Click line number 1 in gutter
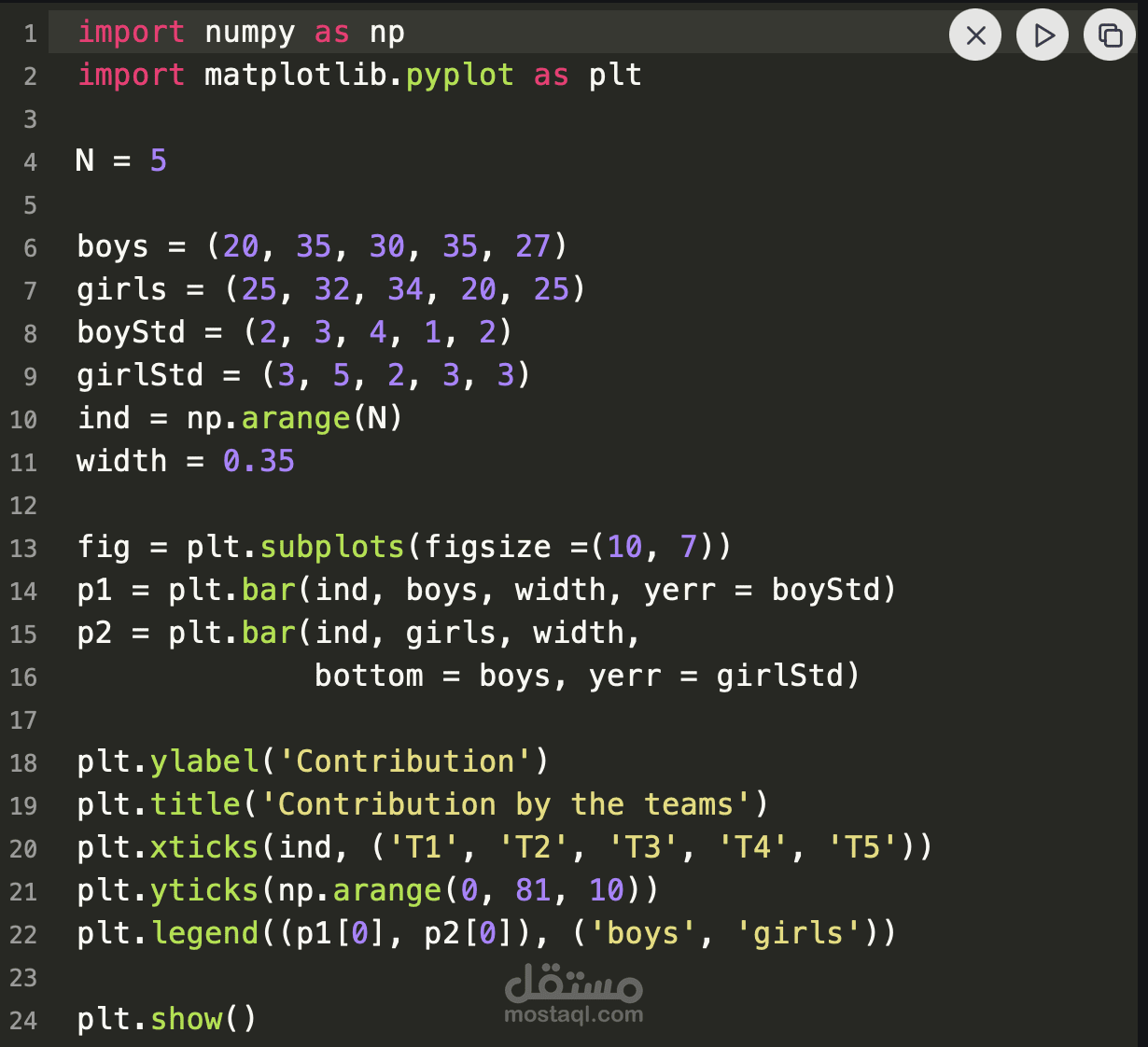 [31, 34]
